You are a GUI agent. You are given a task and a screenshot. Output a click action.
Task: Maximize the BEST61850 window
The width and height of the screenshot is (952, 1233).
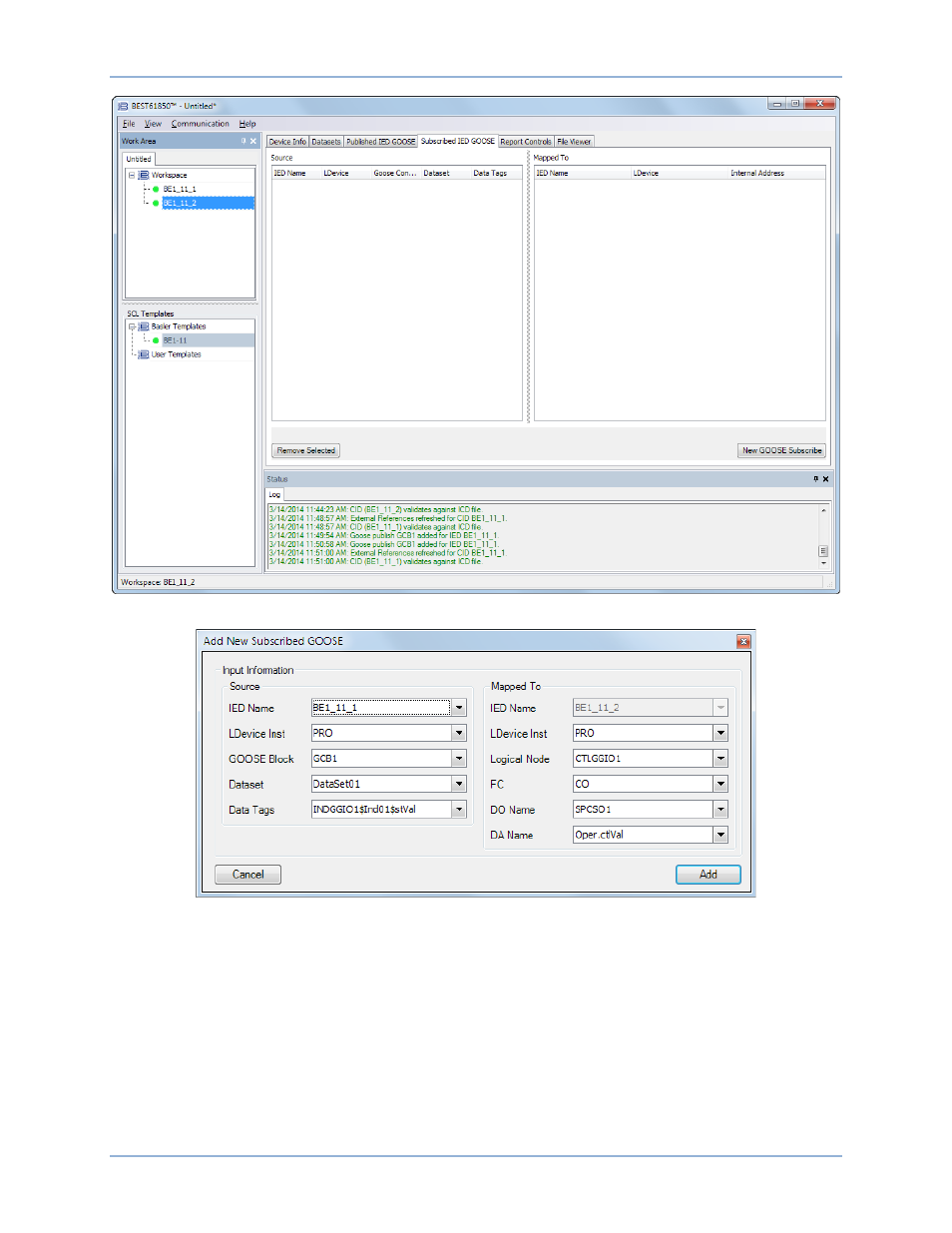coord(795,104)
